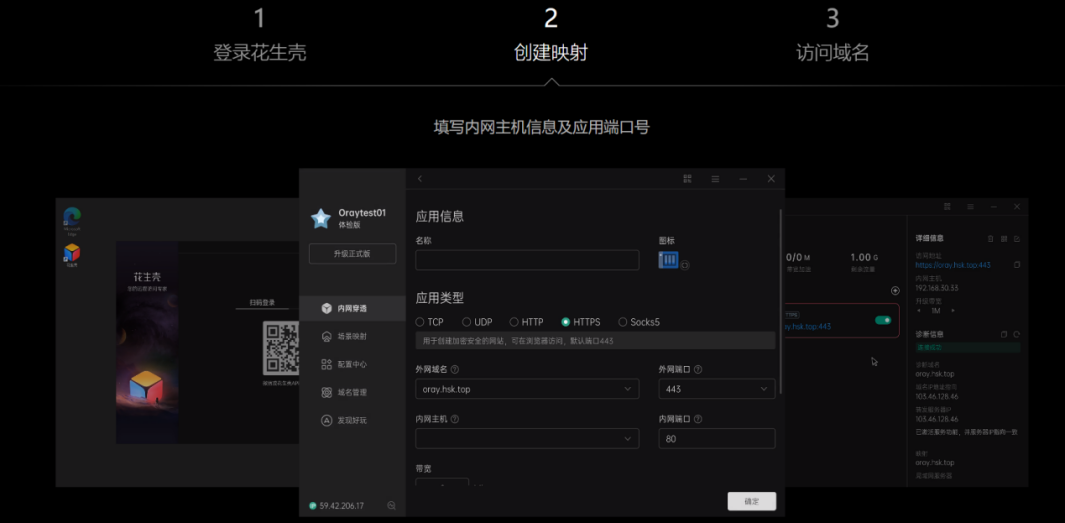Open the hamburger menu in the right window
The image size is (1065, 523).
971,206
